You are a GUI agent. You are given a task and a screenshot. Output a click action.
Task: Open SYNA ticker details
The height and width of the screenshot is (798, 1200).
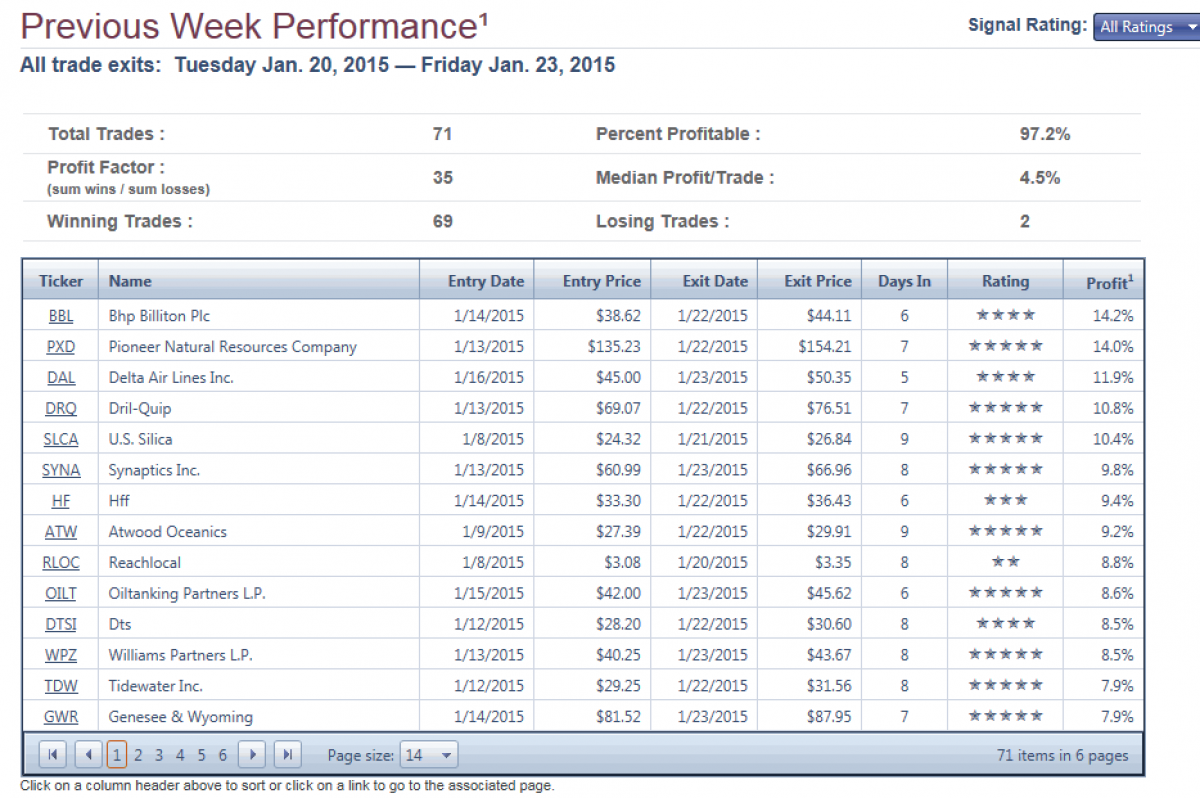61,470
